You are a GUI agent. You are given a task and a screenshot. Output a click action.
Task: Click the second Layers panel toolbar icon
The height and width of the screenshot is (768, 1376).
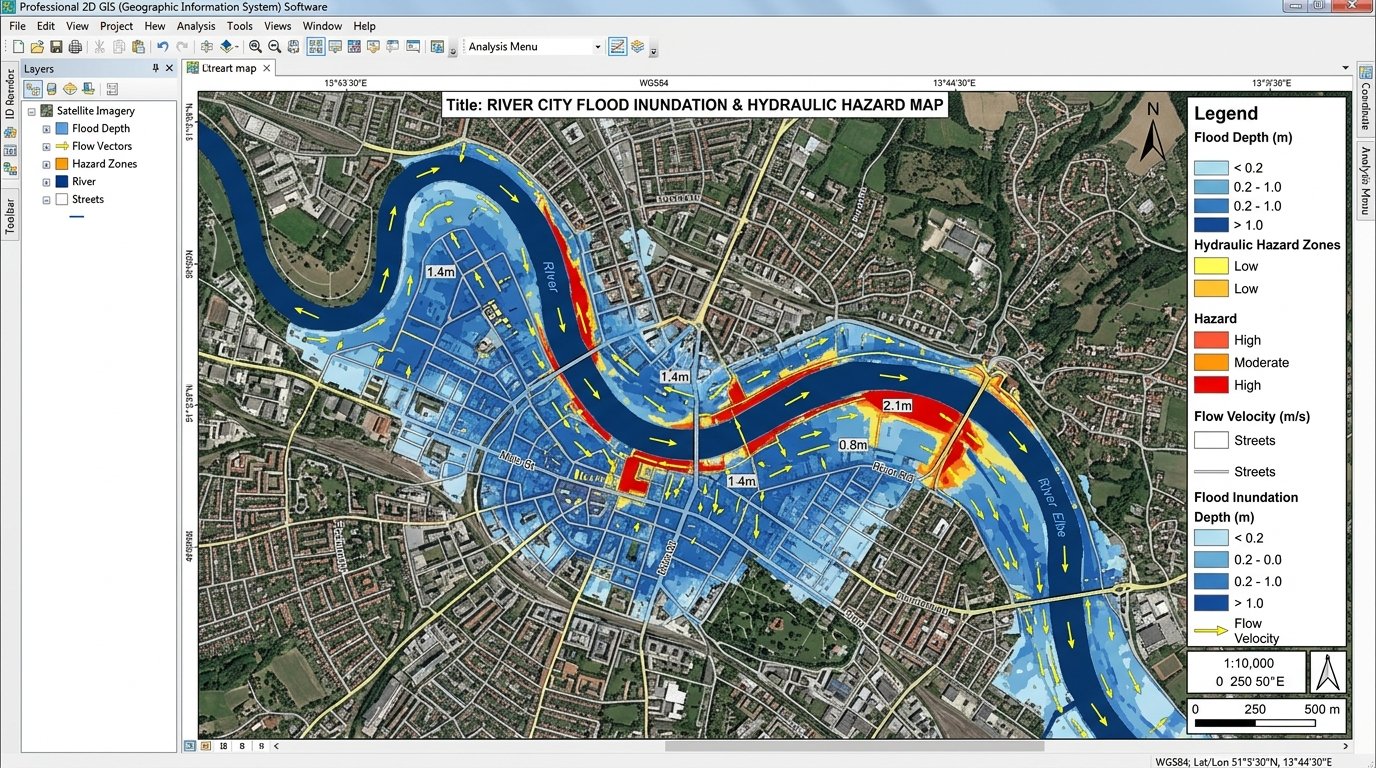tap(52, 89)
